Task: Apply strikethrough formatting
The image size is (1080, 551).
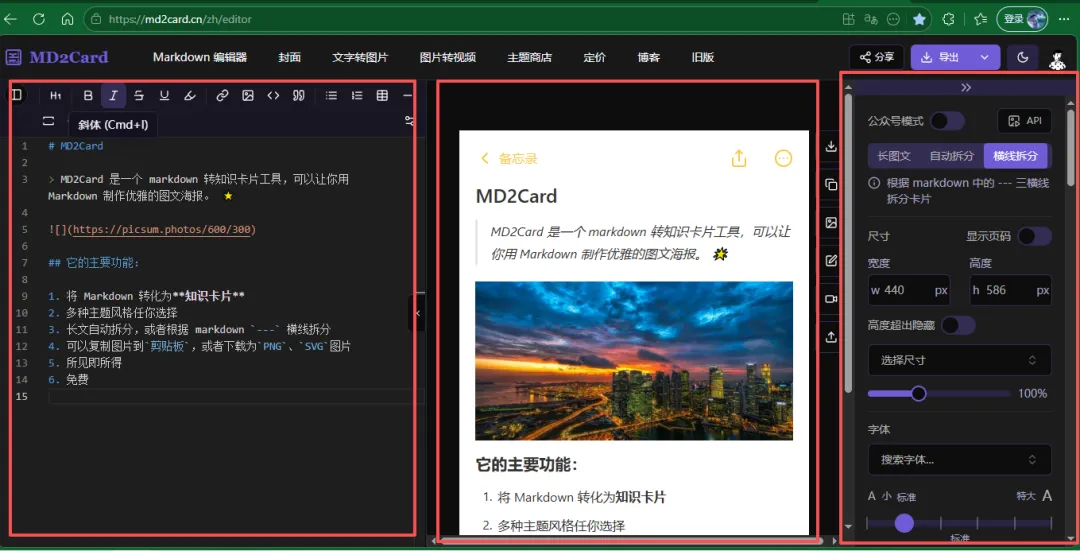Action: (139, 96)
